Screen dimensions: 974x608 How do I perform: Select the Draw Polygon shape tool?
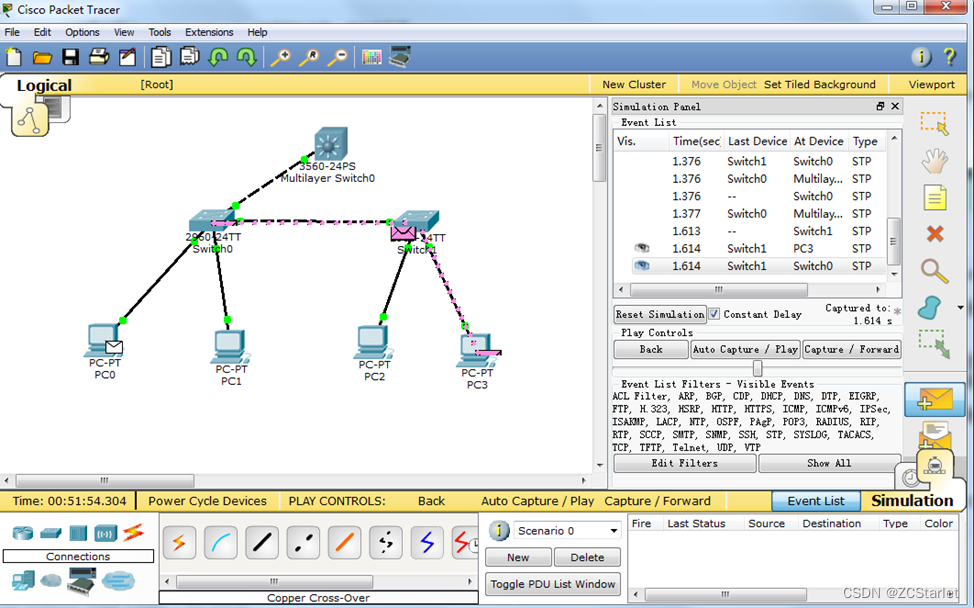pyautogui.click(x=930, y=308)
